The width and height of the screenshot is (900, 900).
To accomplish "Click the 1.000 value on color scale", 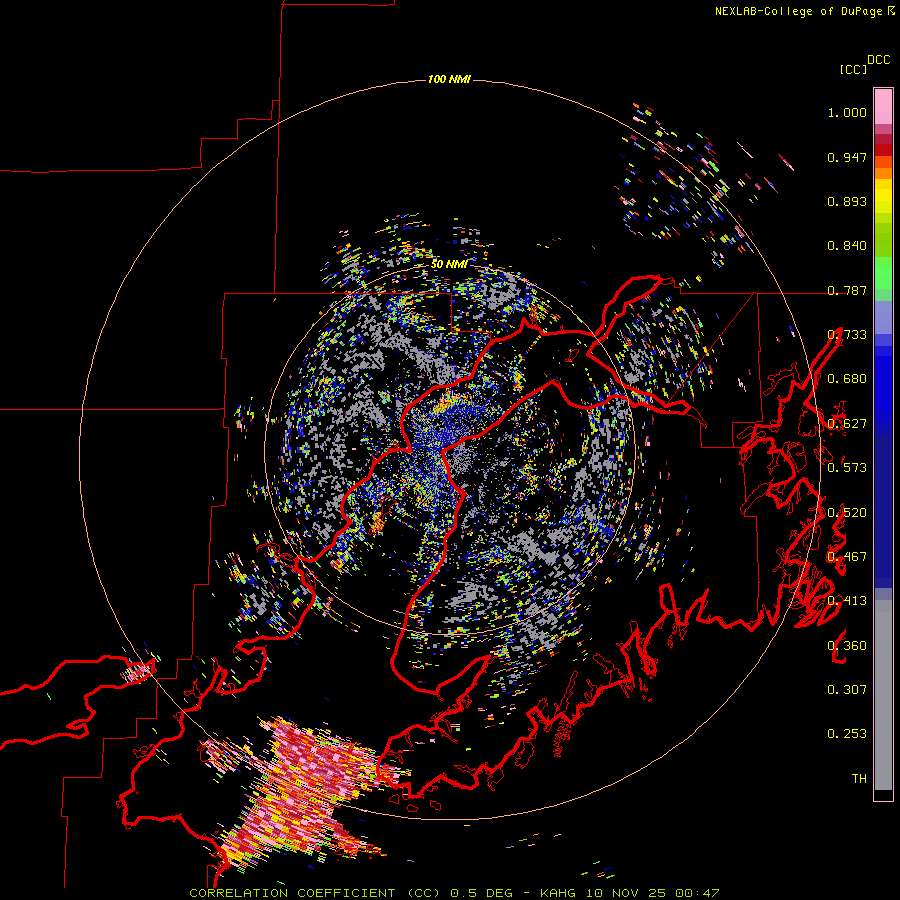I will 847,112.
